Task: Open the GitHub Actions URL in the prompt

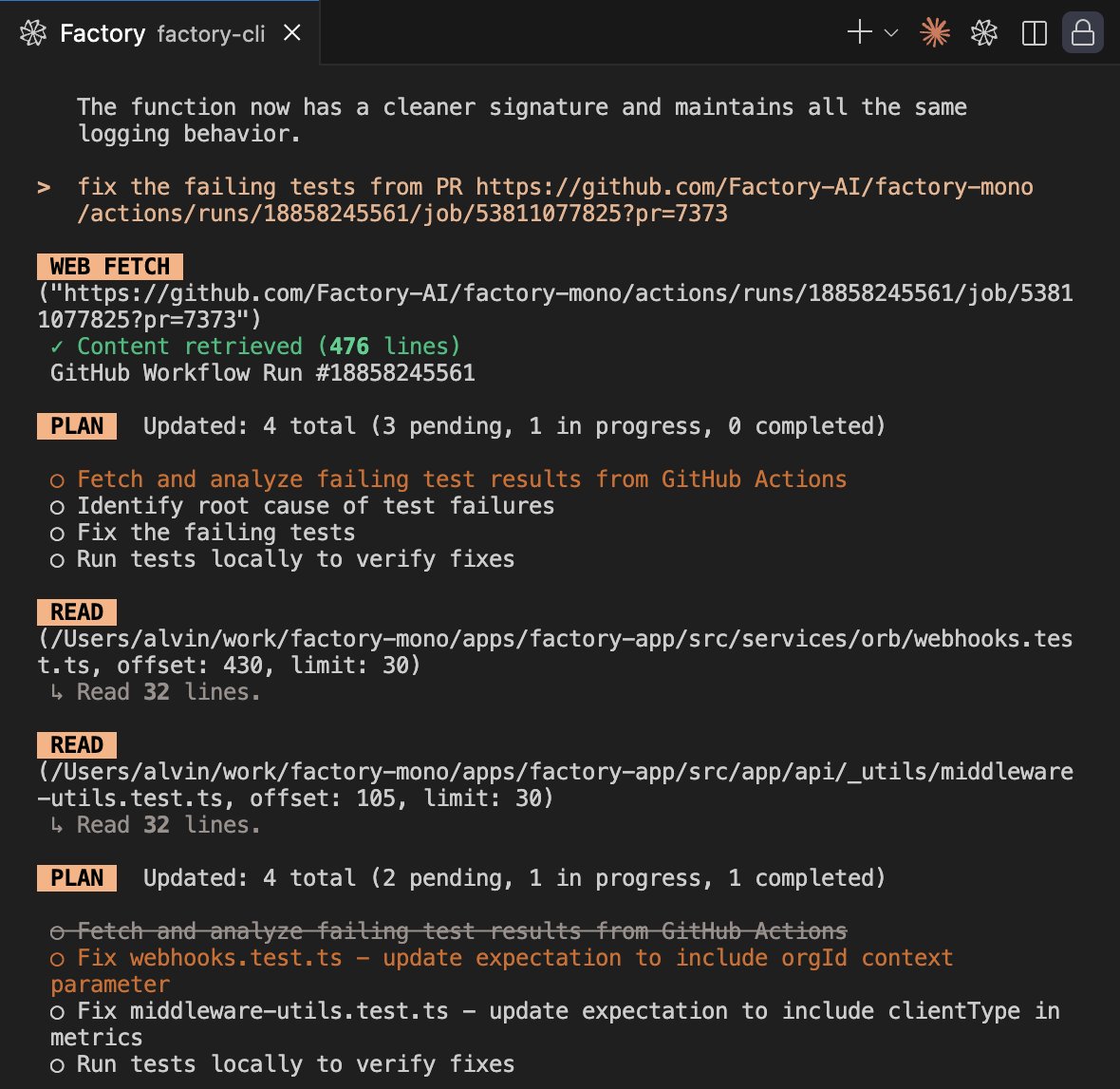Action: 555,200
